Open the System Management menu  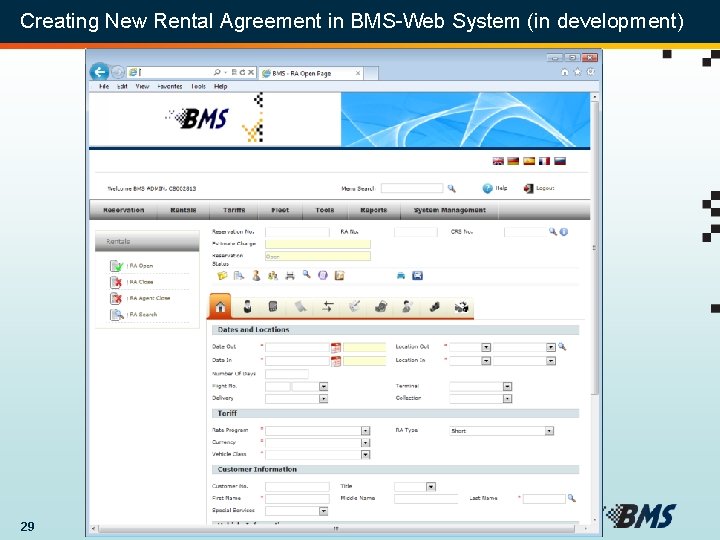click(450, 210)
